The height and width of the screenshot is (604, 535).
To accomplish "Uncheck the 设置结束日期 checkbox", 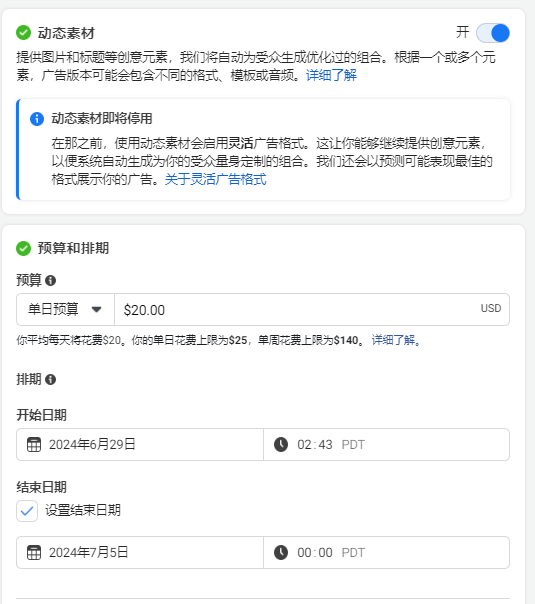I will pyautogui.click(x=27, y=511).
